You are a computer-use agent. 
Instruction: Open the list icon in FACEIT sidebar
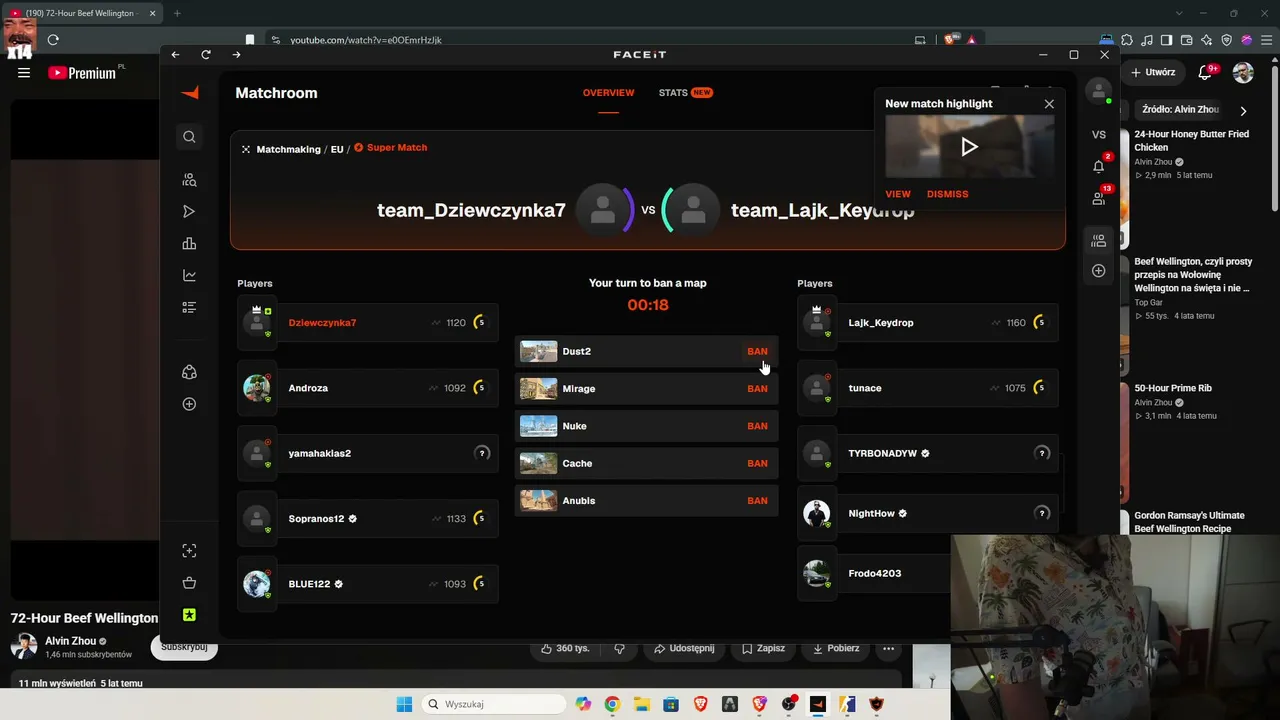(x=189, y=308)
